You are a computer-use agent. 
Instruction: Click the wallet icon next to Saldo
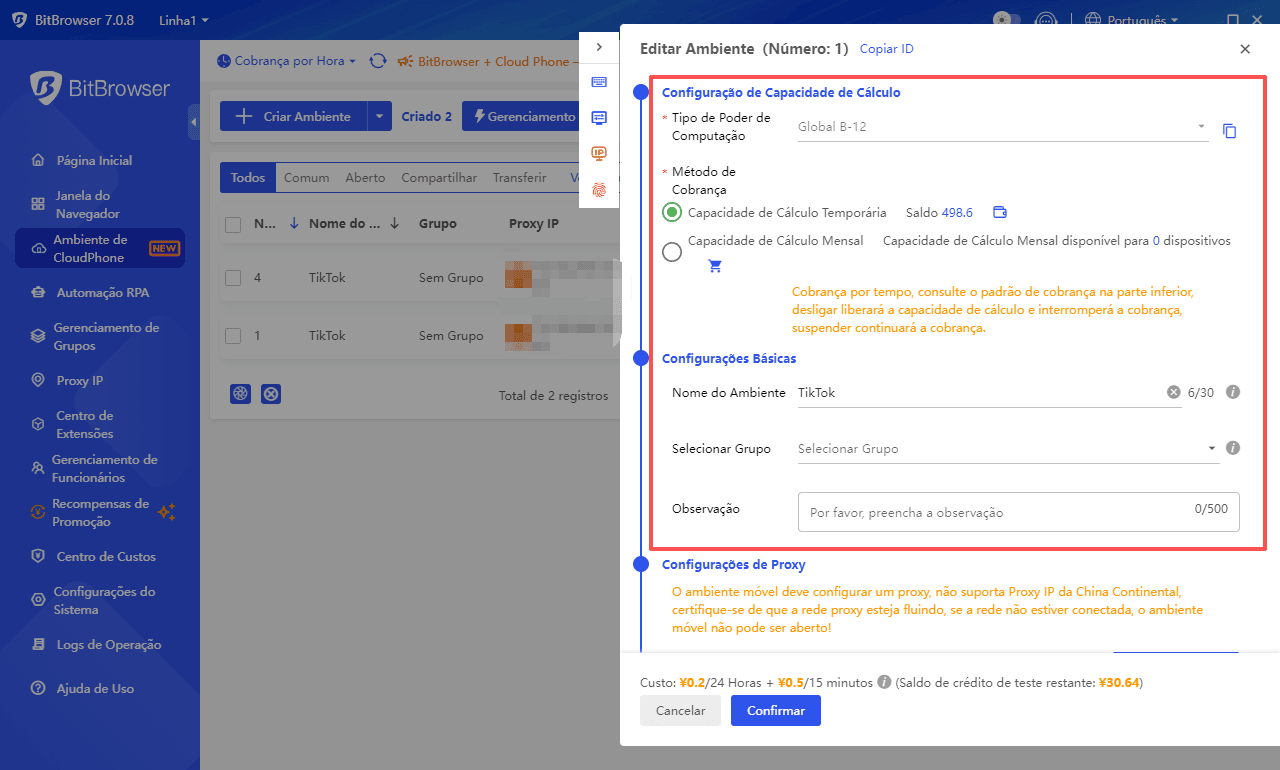coord(999,212)
